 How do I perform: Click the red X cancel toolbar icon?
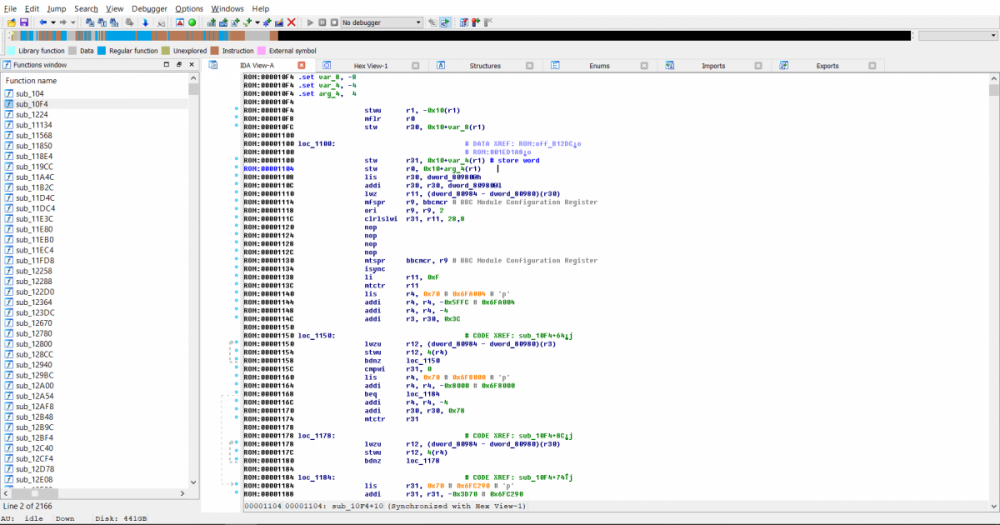coord(291,22)
